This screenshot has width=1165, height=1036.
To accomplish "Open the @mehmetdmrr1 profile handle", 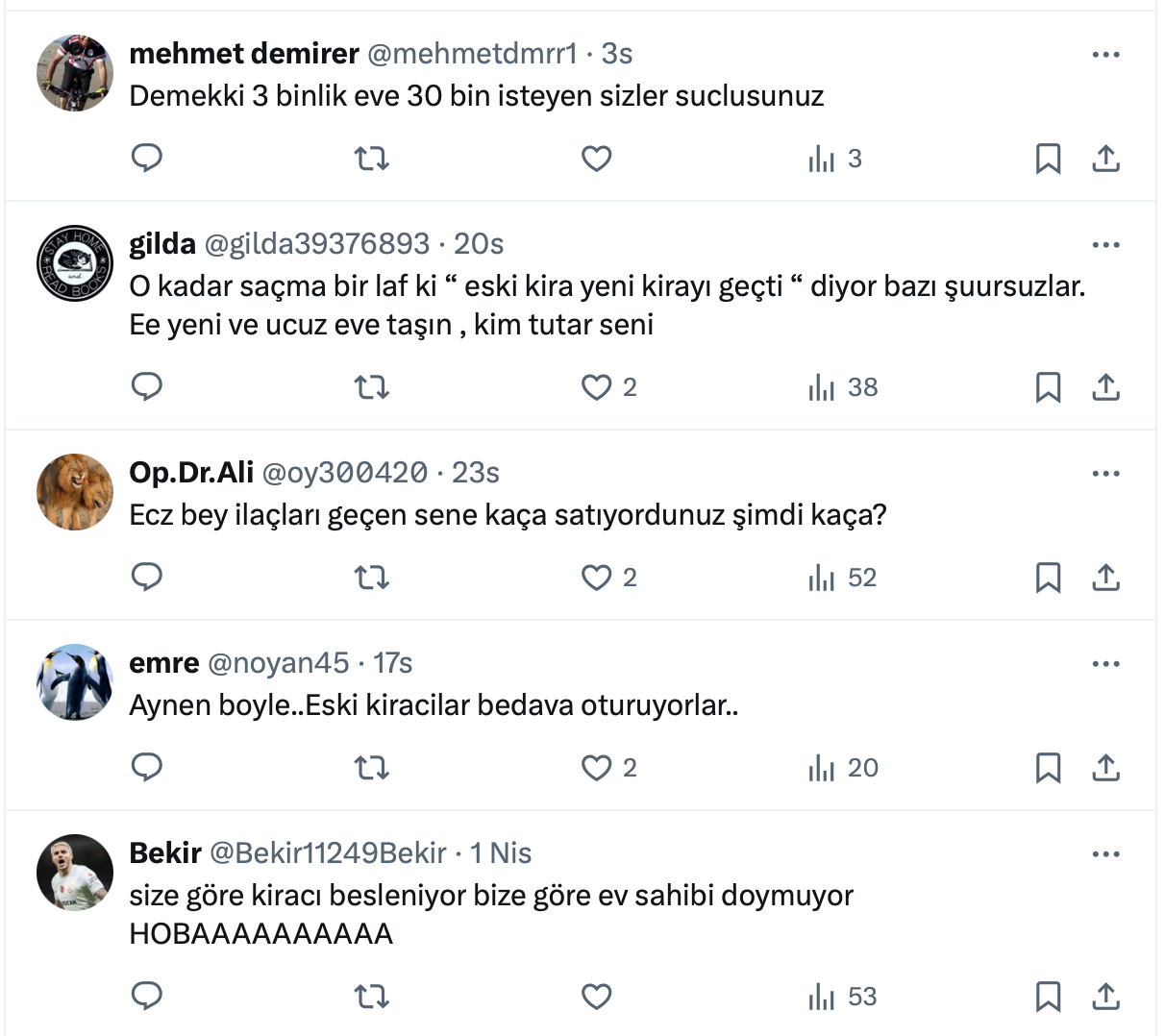I will [472, 54].
